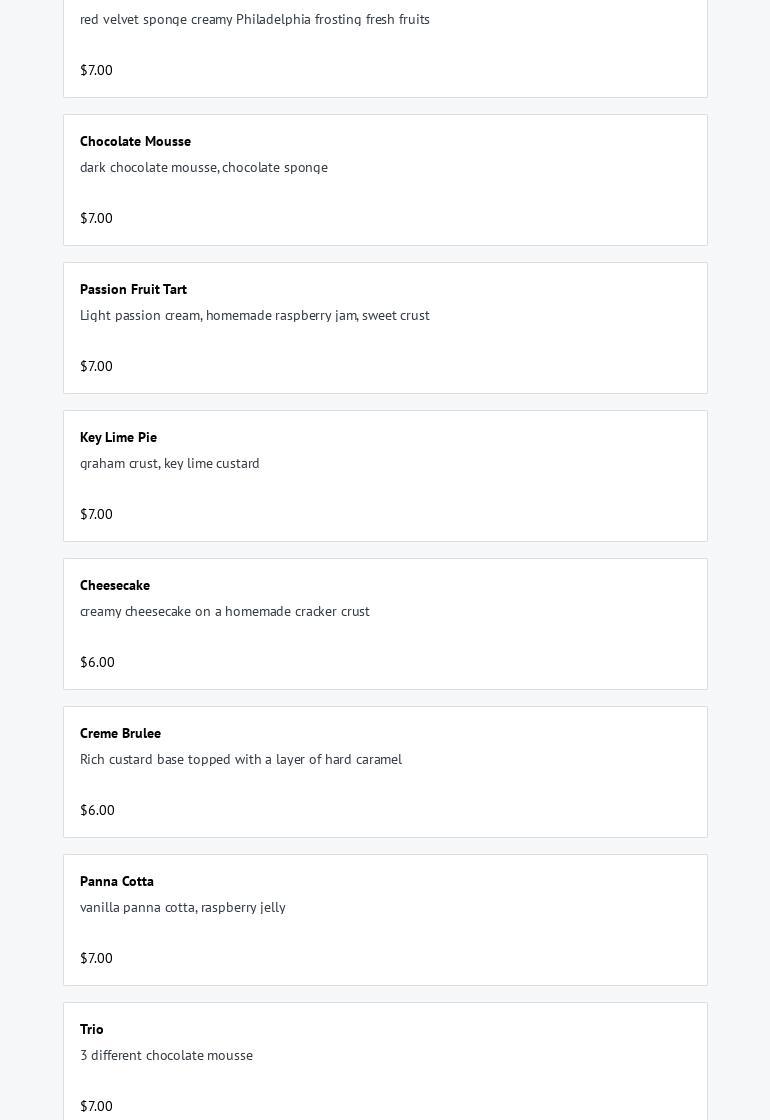Click the Key Lime Pie heading
The width and height of the screenshot is (770, 1120).
pos(118,437)
